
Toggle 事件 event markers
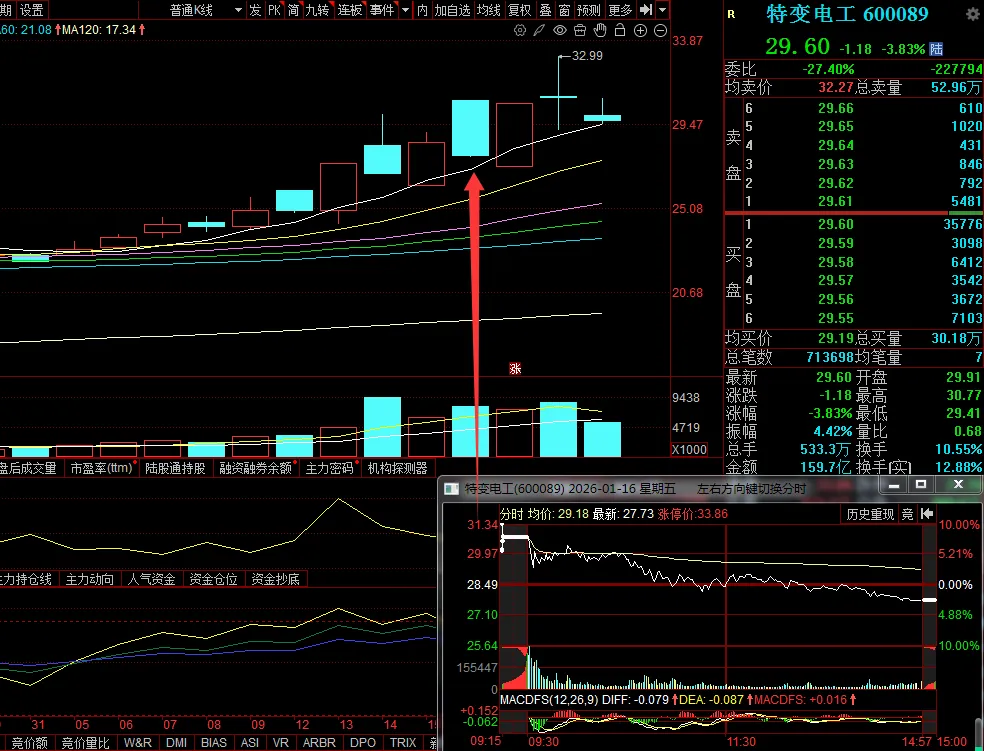click(382, 9)
